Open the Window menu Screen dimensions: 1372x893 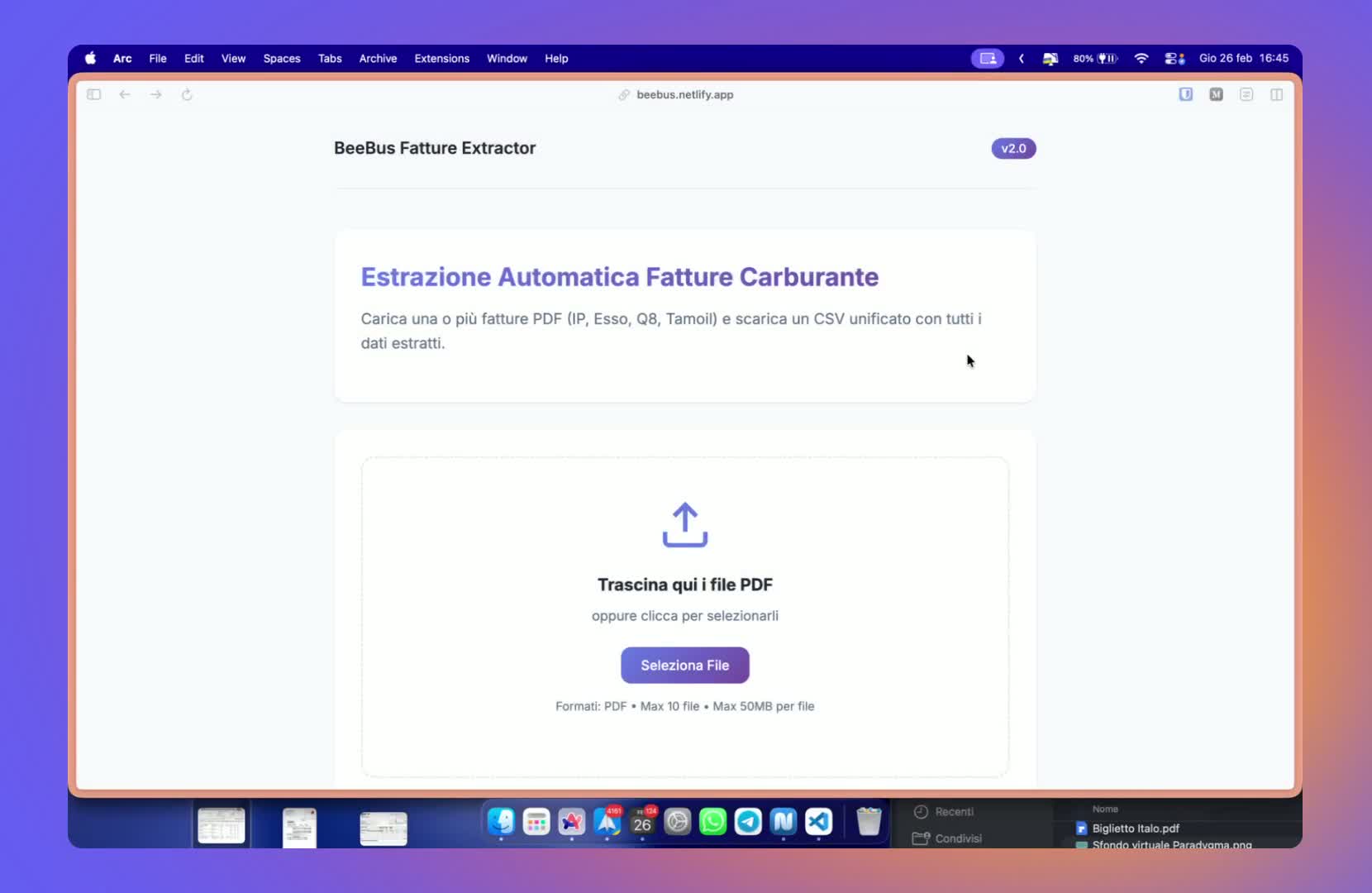[507, 59]
